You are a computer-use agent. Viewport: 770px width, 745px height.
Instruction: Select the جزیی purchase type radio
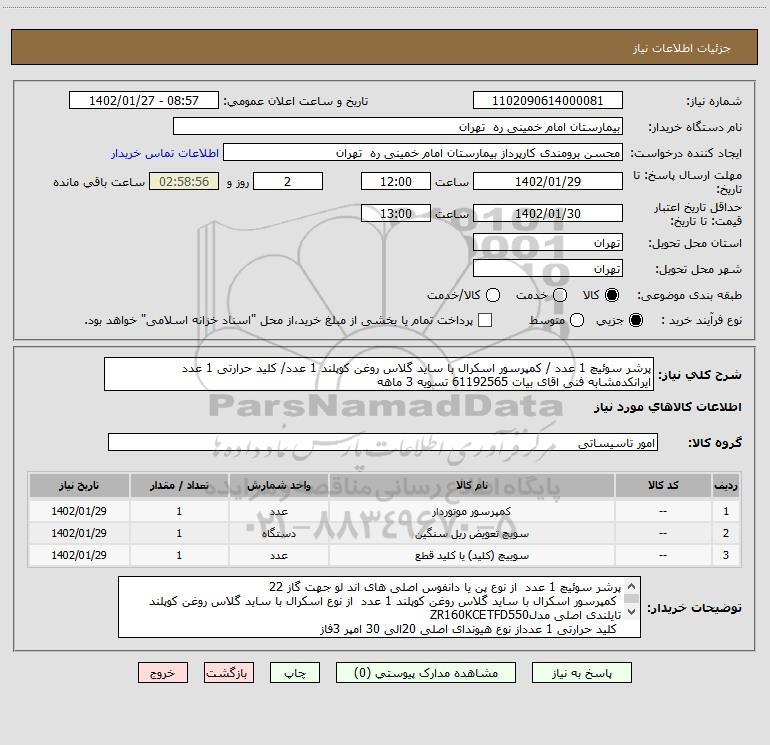coord(635,320)
